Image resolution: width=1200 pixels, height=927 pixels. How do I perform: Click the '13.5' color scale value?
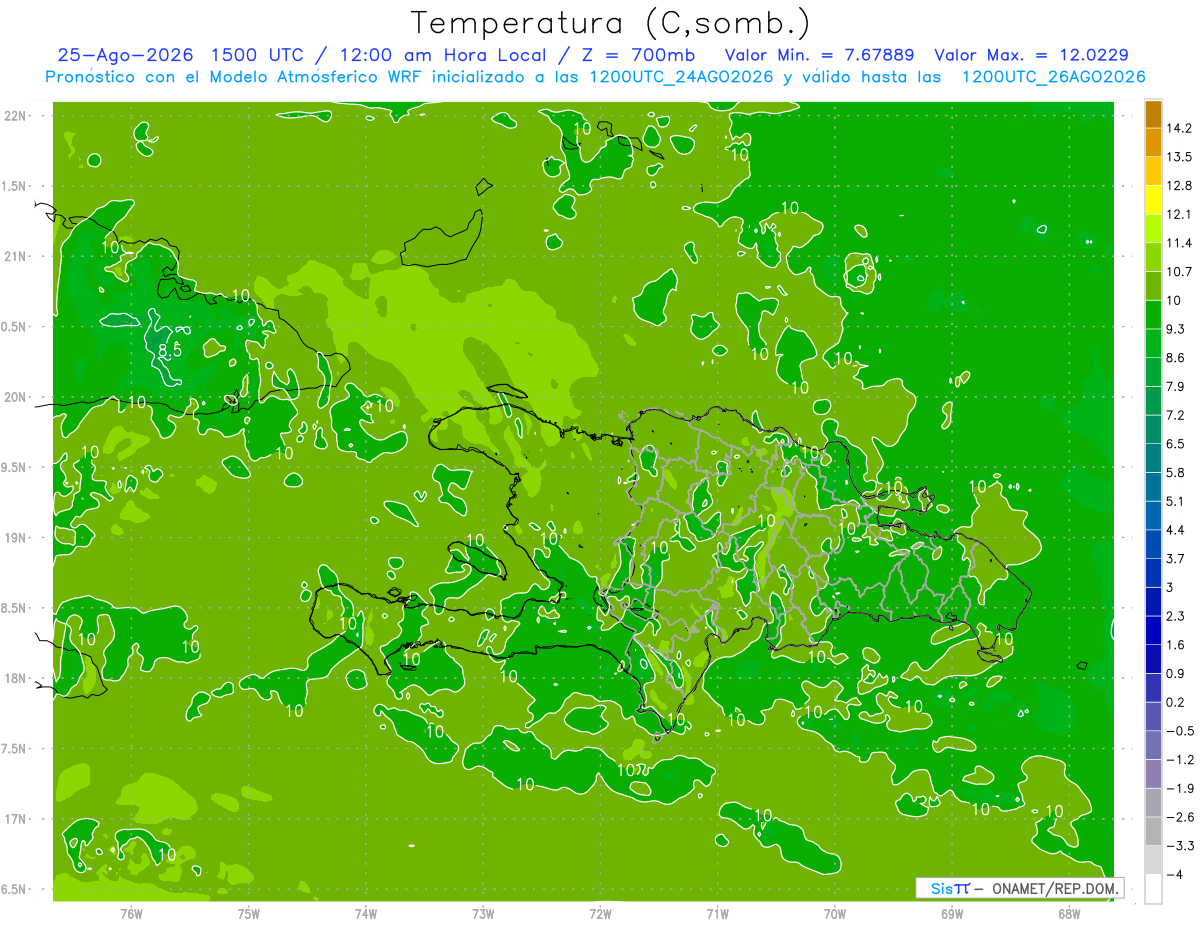coord(1180,157)
